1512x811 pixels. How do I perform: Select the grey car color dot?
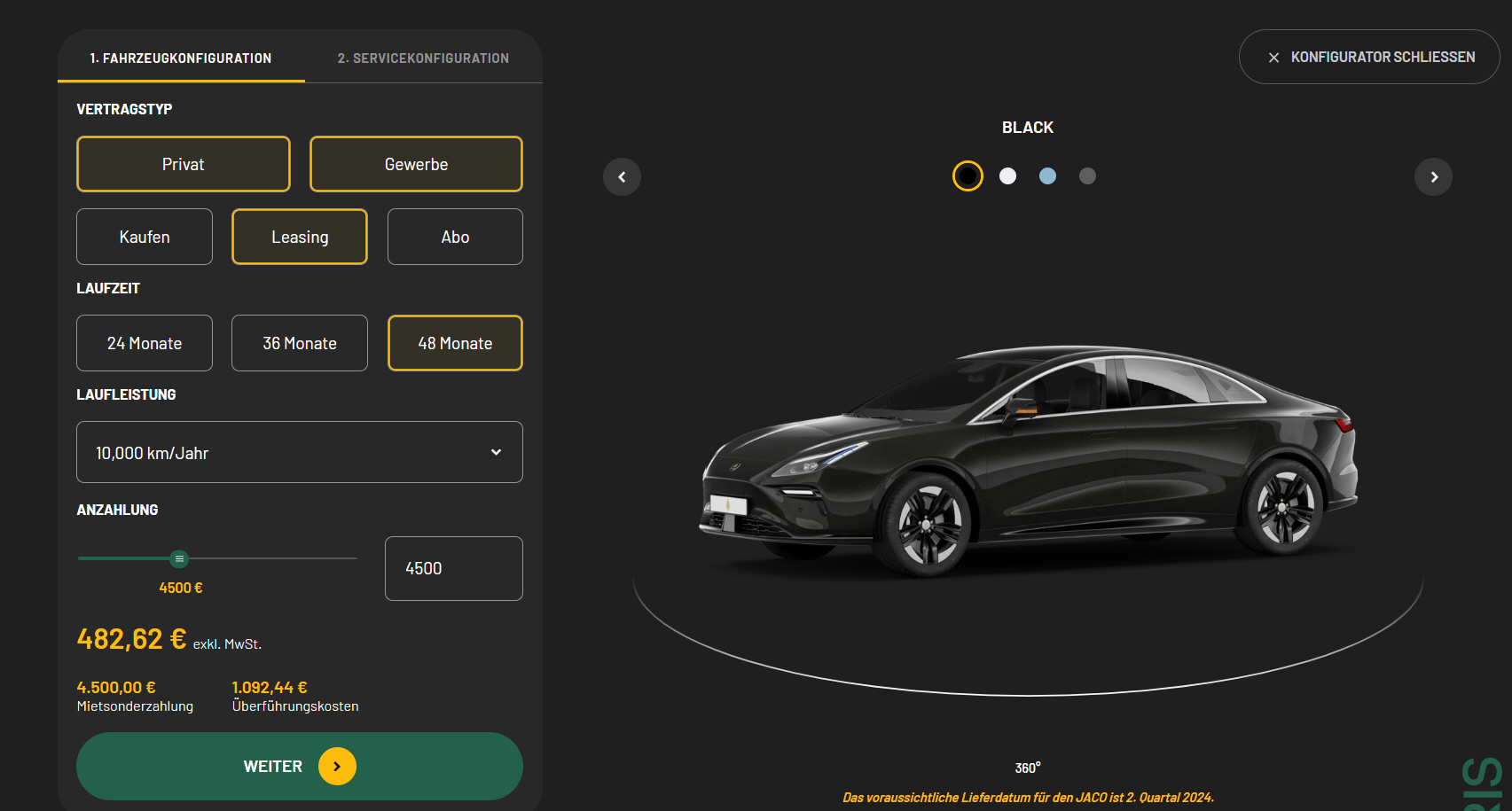coord(1087,176)
